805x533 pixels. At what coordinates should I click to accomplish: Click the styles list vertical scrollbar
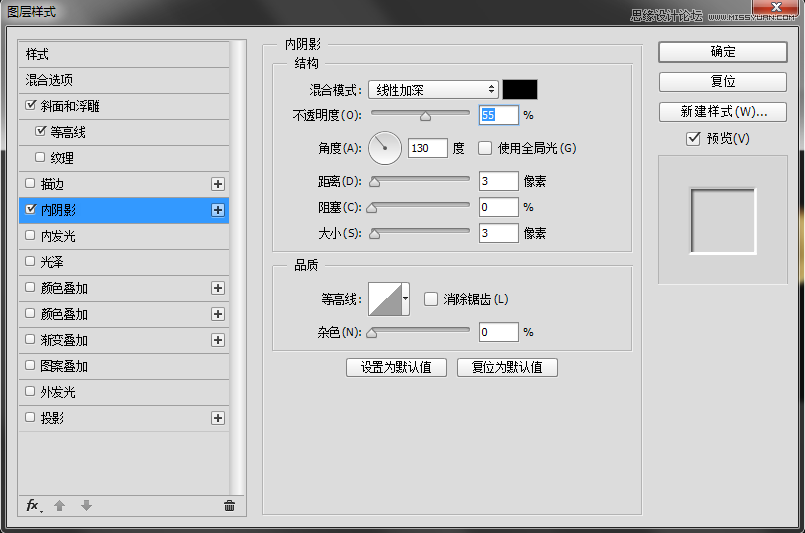pos(237,268)
